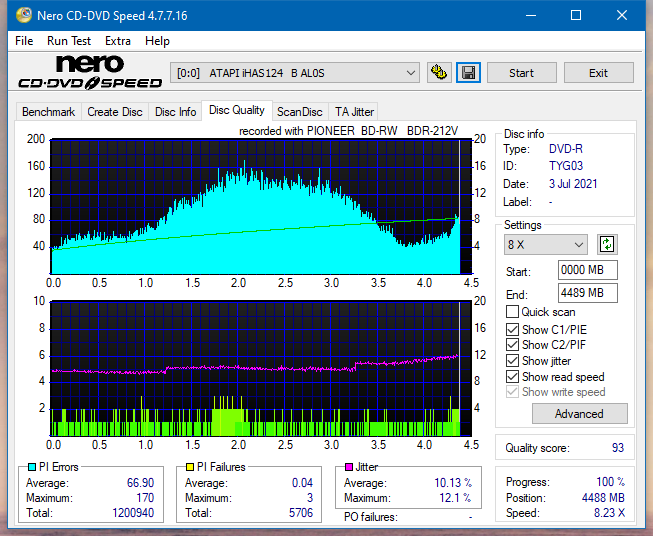Click the PI Failures jitter graph area
Viewport: 653px width, 536px height.
click(x=261, y=369)
